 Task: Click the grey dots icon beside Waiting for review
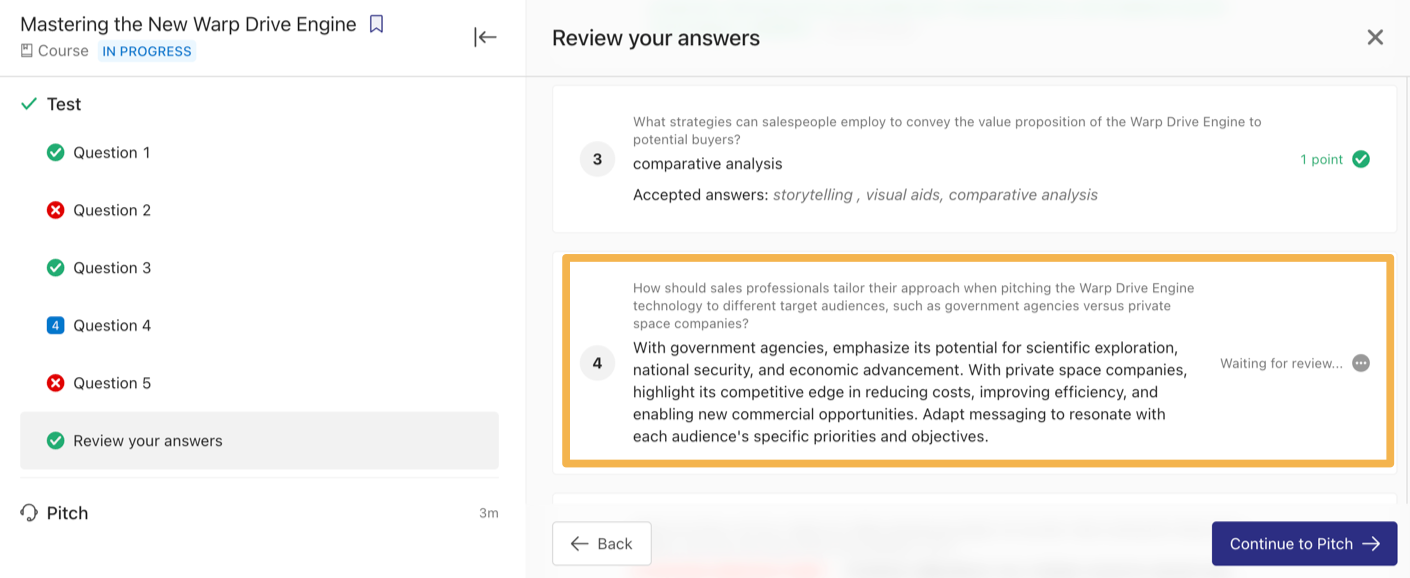tap(1361, 363)
